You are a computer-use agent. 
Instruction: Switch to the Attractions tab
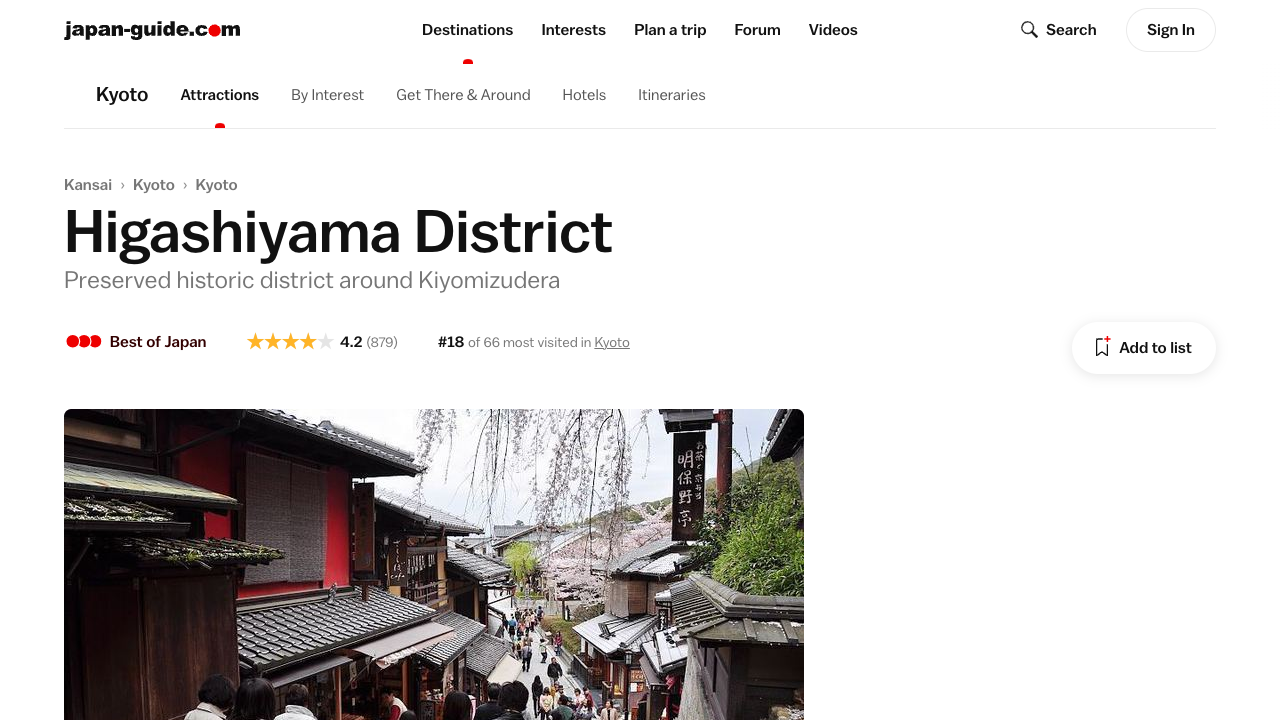[x=220, y=95]
